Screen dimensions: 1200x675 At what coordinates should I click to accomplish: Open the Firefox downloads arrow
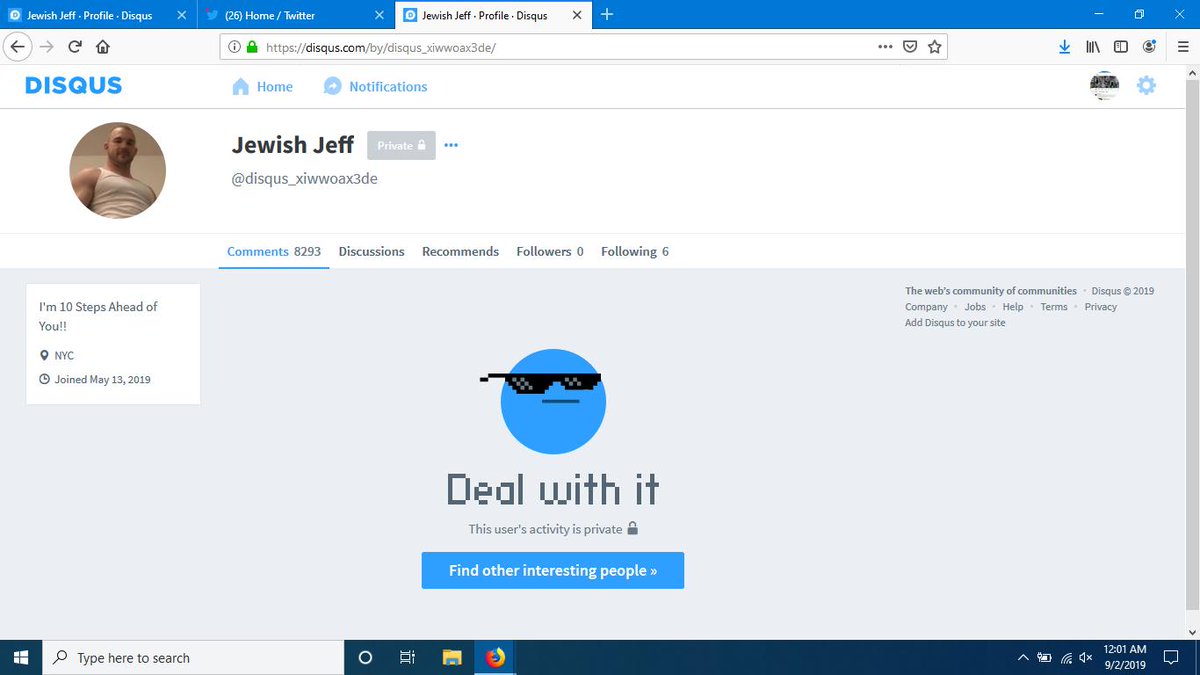coord(1065,46)
